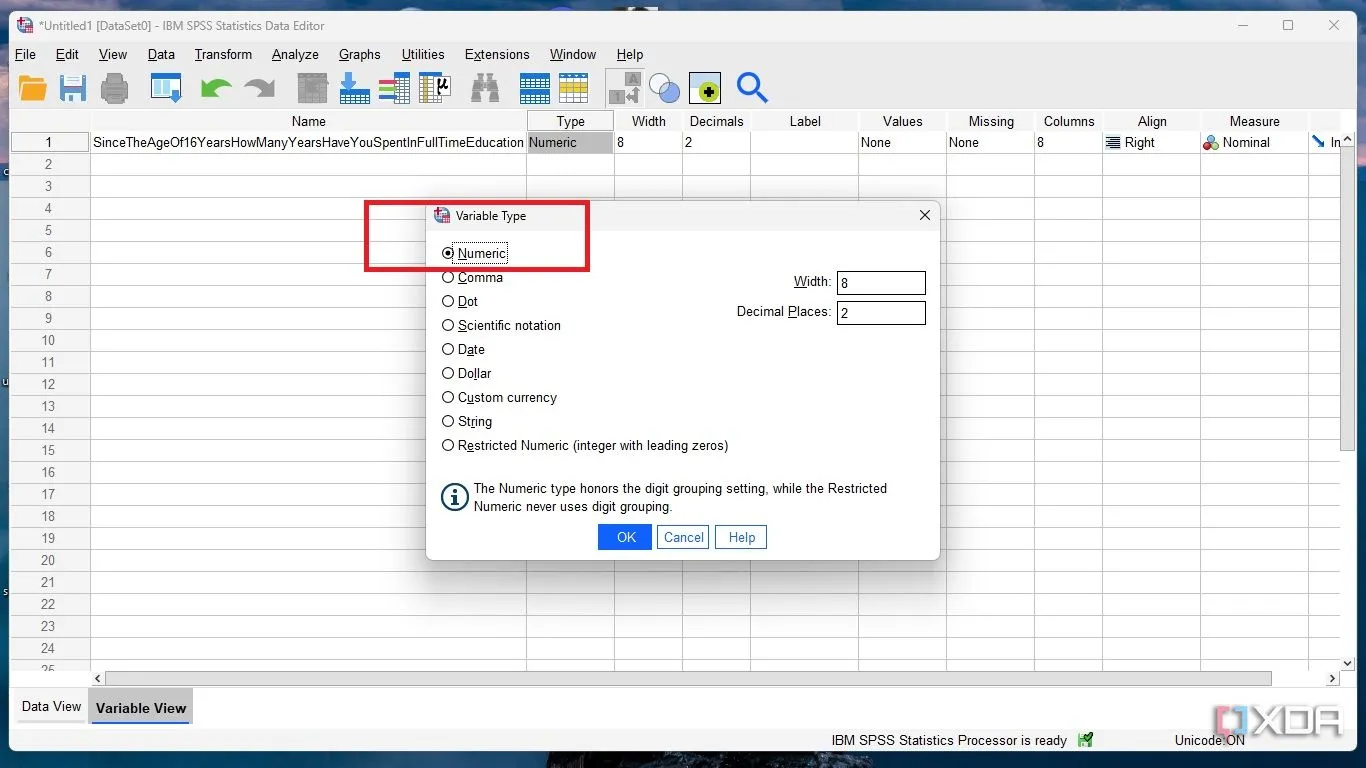Open the Right alignment cell dropdown
Viewport: 1366px width, 768px height.
1151,142
